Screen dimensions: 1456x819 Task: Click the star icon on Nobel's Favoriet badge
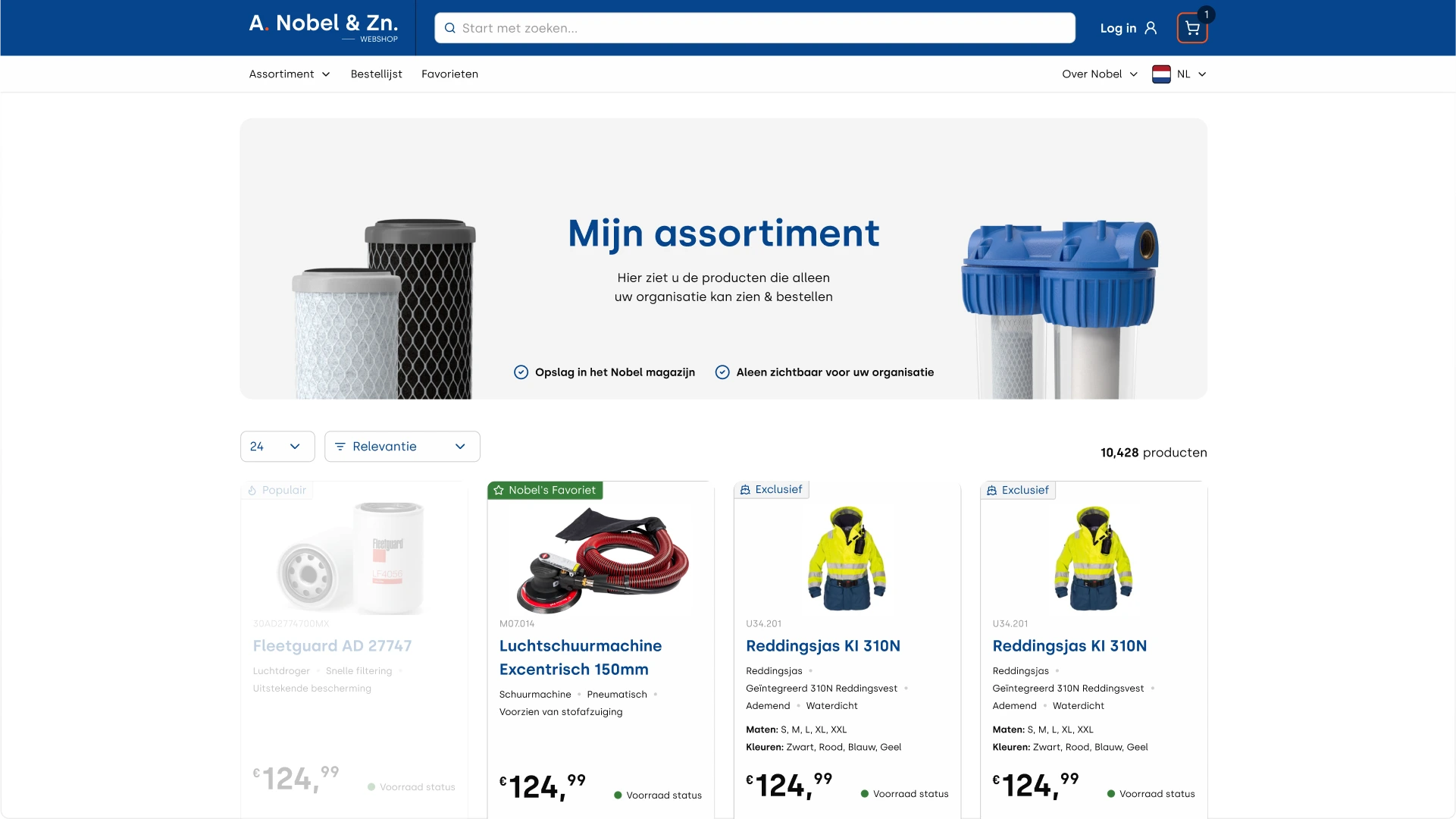tap(499, 491)
